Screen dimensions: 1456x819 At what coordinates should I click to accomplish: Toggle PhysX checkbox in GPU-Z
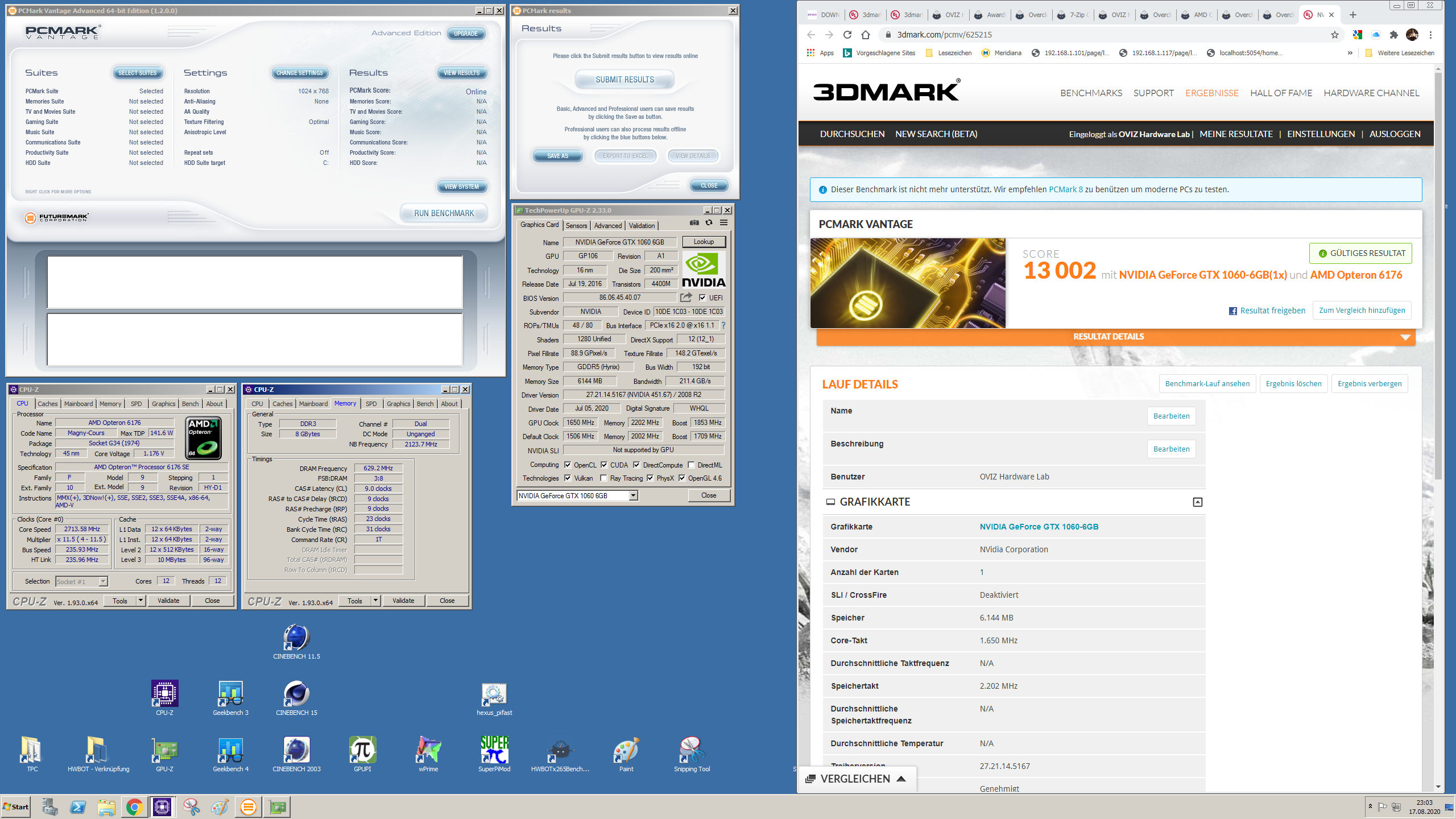(650, 478)
